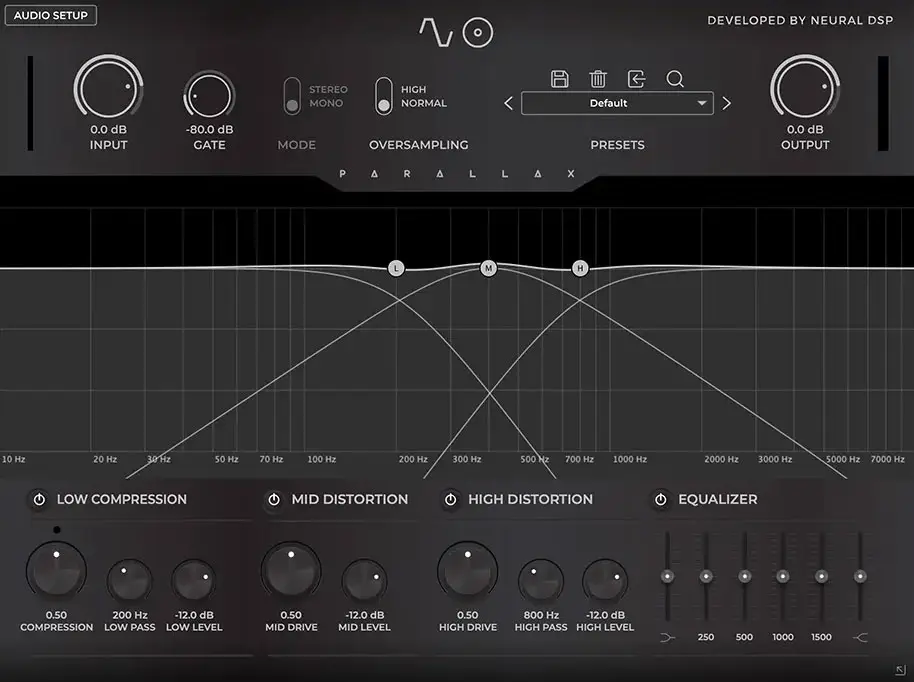Click the 1500 EQ band slider handle
The height and width of the screenshot is (682, 914).
coord(821,576)
